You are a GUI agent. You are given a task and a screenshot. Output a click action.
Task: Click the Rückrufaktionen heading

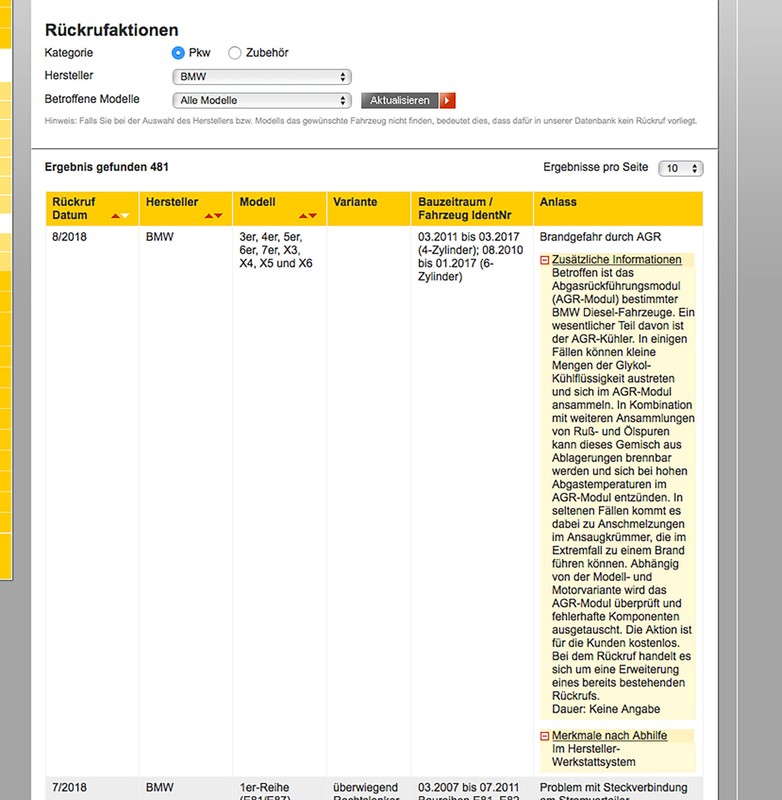(x=112, y=30)
